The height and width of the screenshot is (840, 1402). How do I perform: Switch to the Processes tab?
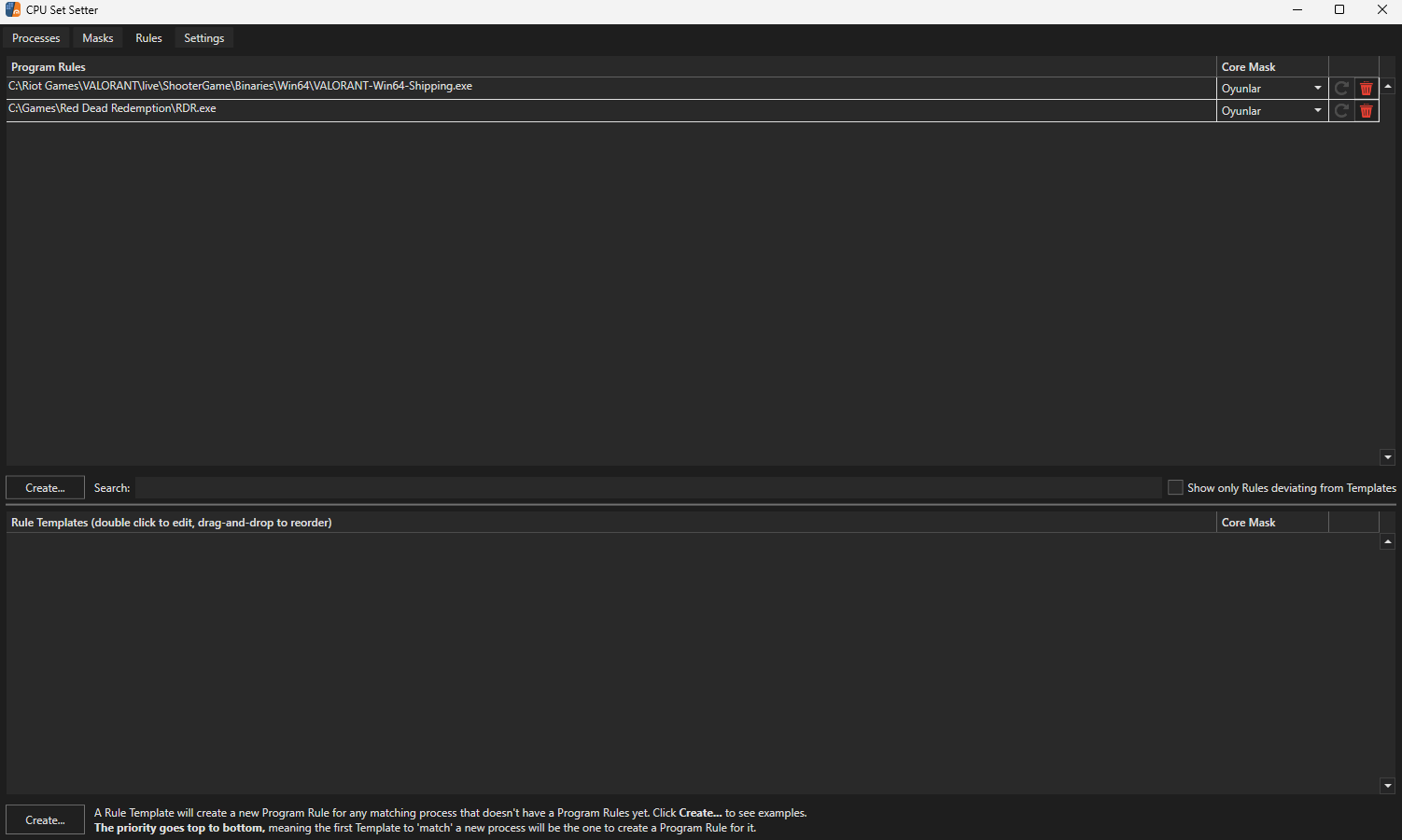pos(36,38)
